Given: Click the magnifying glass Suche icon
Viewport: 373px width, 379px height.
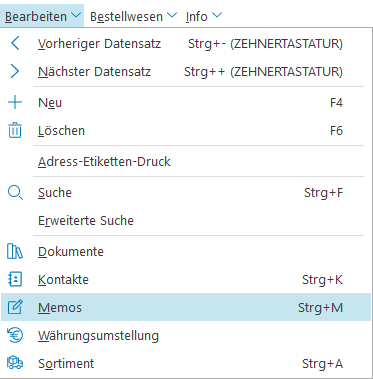Looking at the screenshot, I should click(15, 193).
